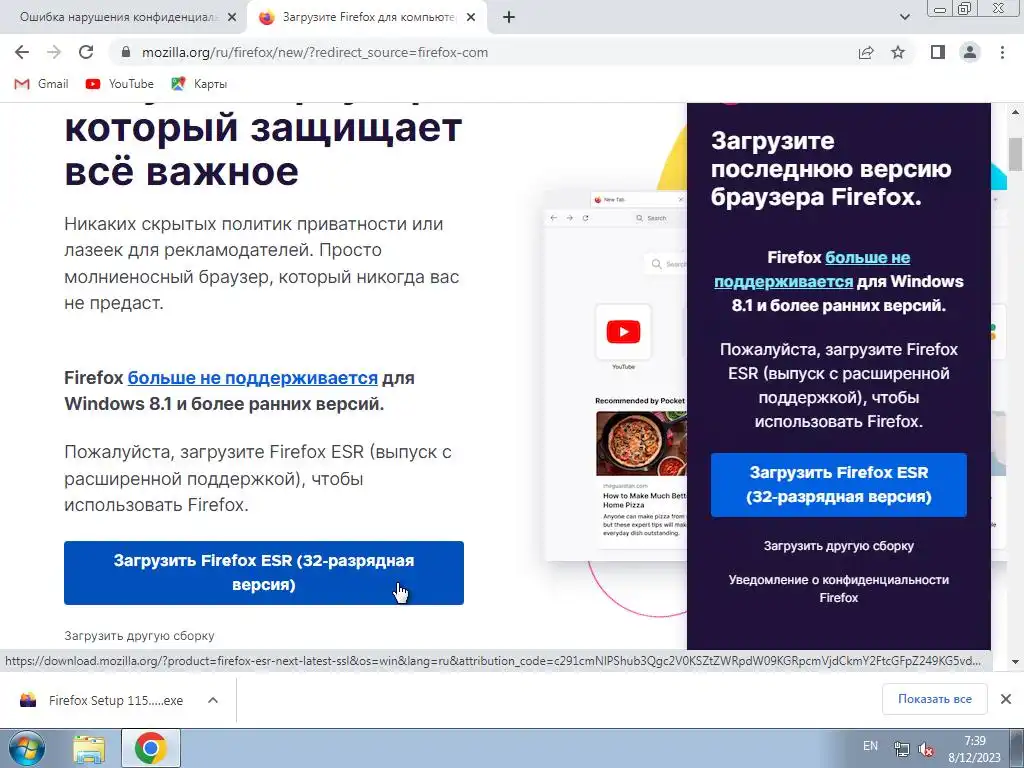The image size is (1024, 768).
Task: Click the vertical scrollbar thumb
Action: pos(1016,154)
